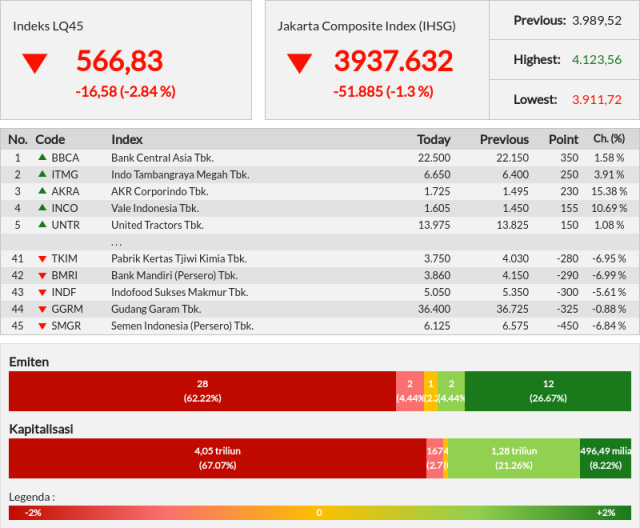Click the red down arrow beside IHSG value
This screenshot has width=640, height=528.
coord(300,64)
